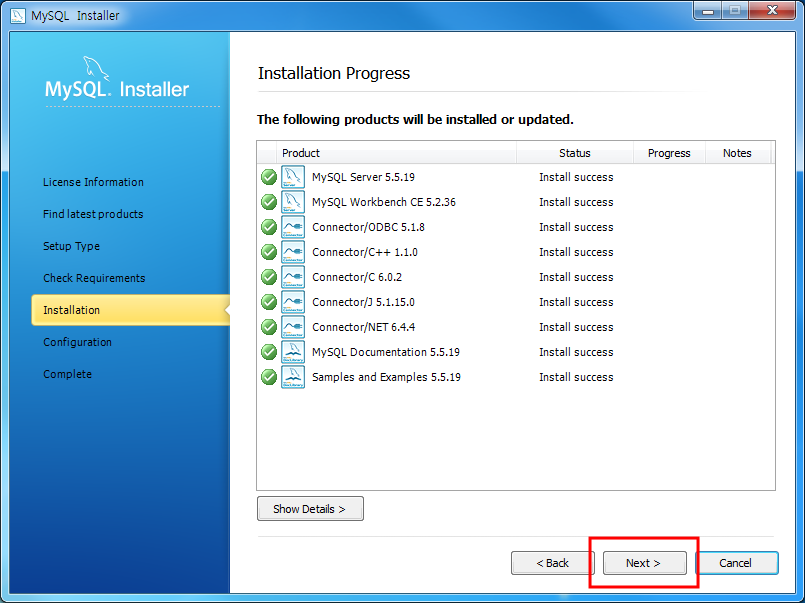The image size is (805, 603).
Task: Select the highlighted Installation step
Action: (x=130, y=310)
